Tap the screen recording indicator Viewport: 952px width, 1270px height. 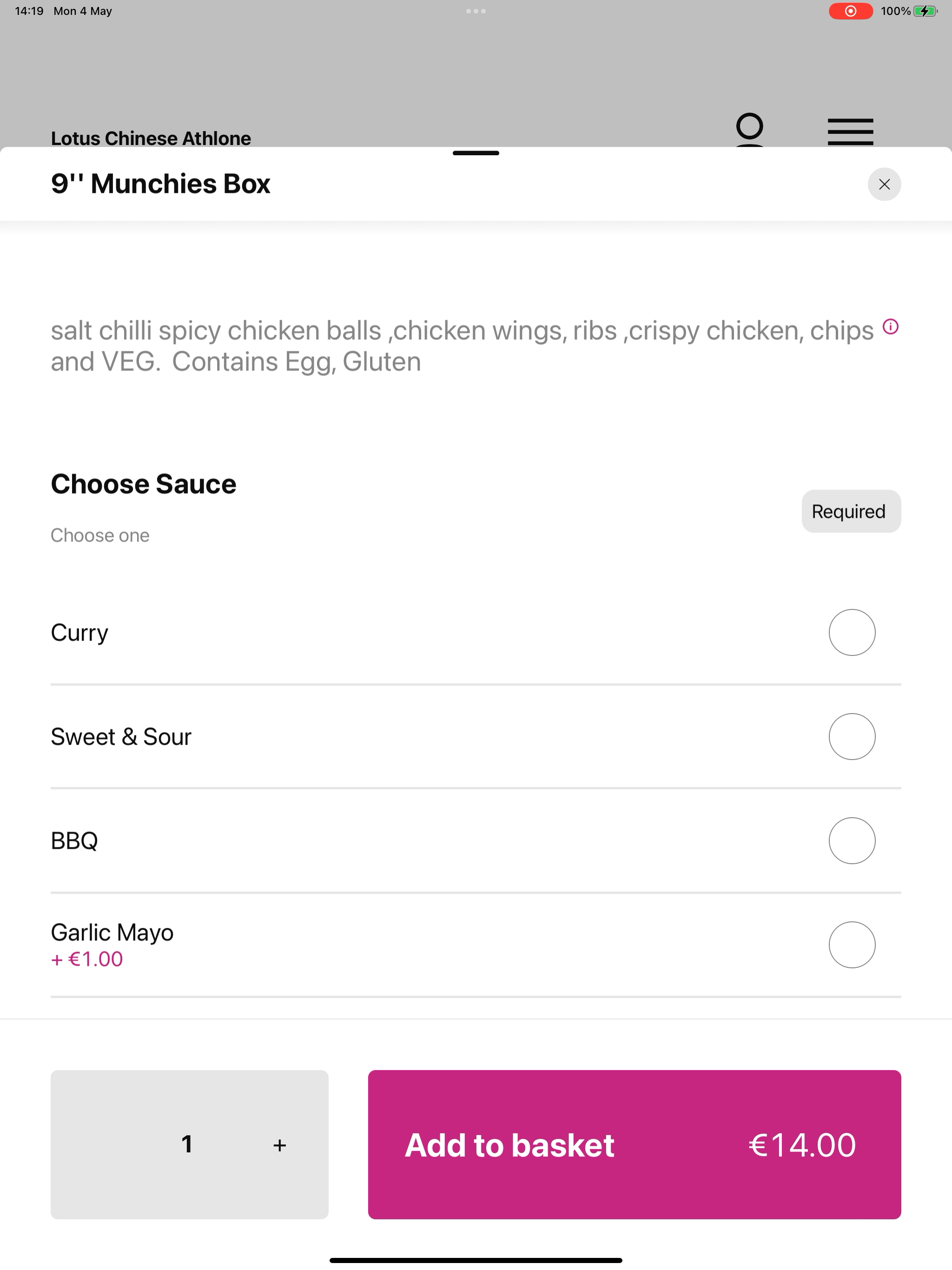(x=850, y=11)
